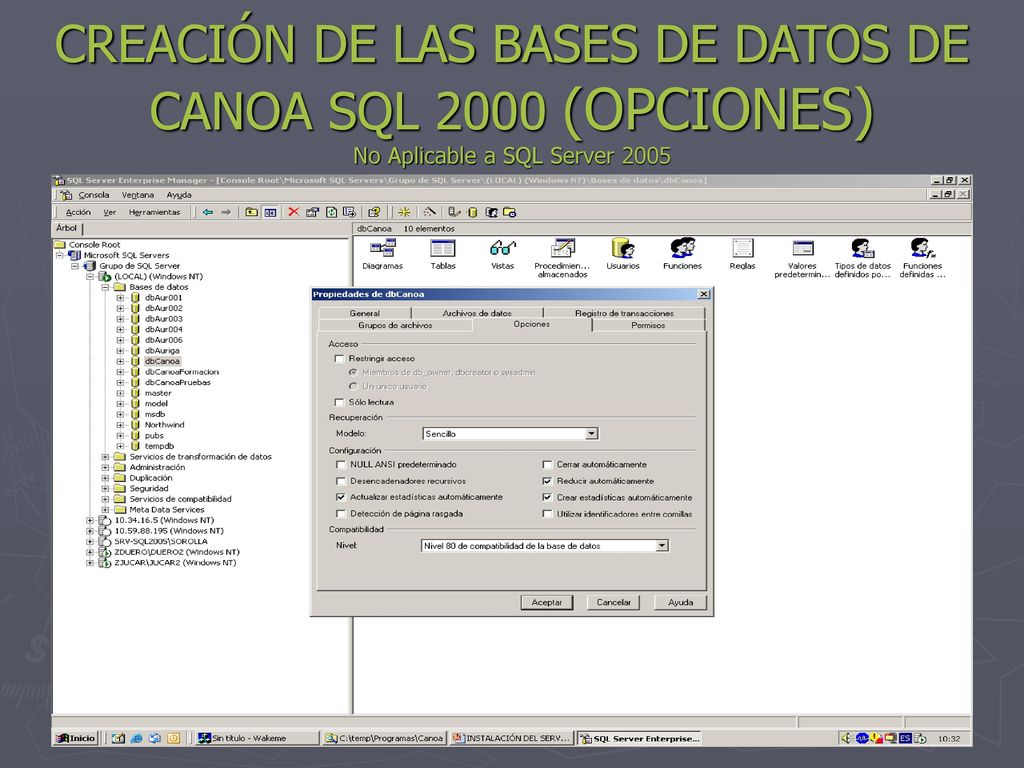Open the Consola menu
The height and width of the screenshot is (768, 1024).
(93, 195)
